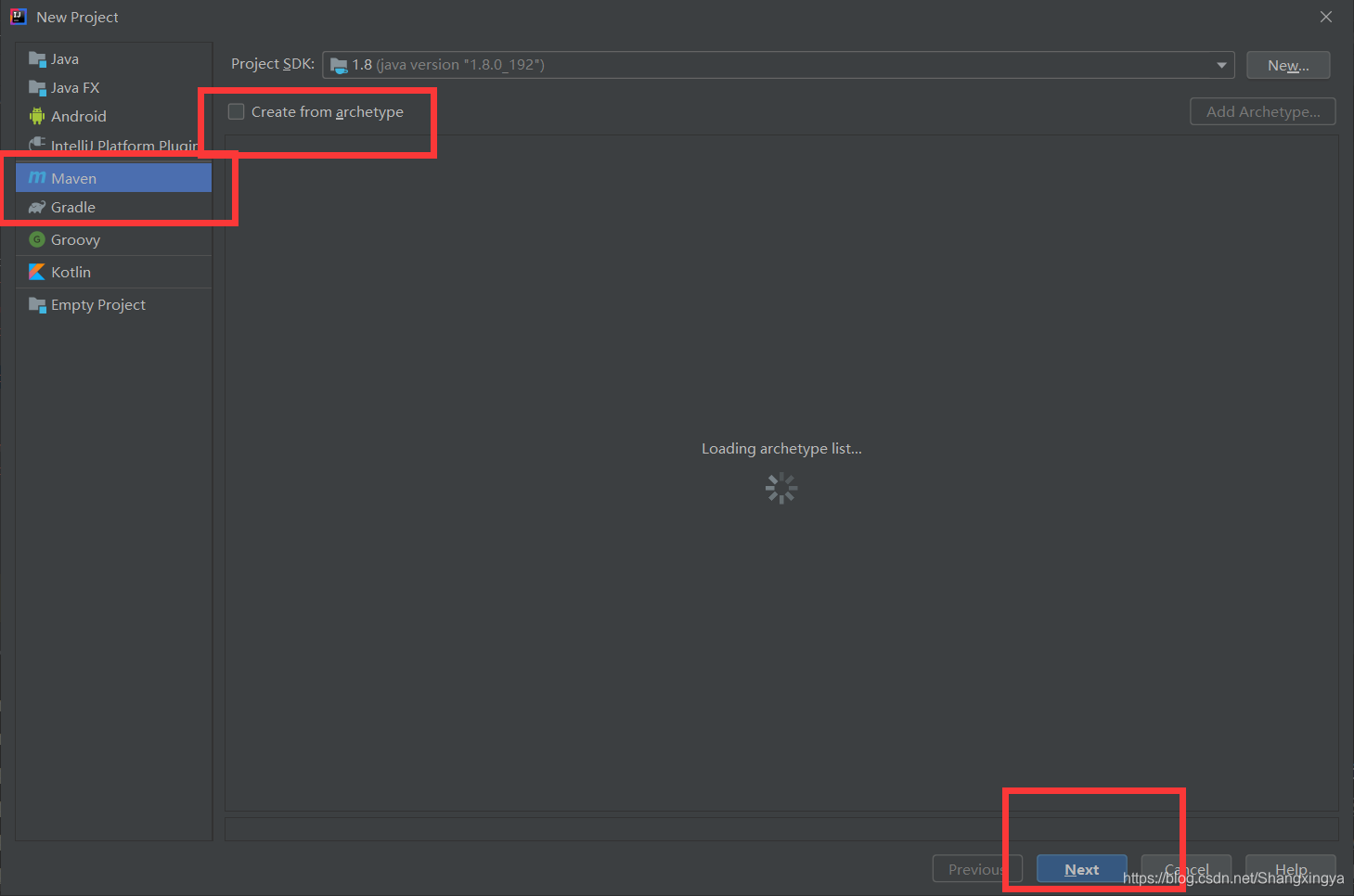
Task: Click the IntelliJ IDEA window logo
Action: (x=18, y=17)
